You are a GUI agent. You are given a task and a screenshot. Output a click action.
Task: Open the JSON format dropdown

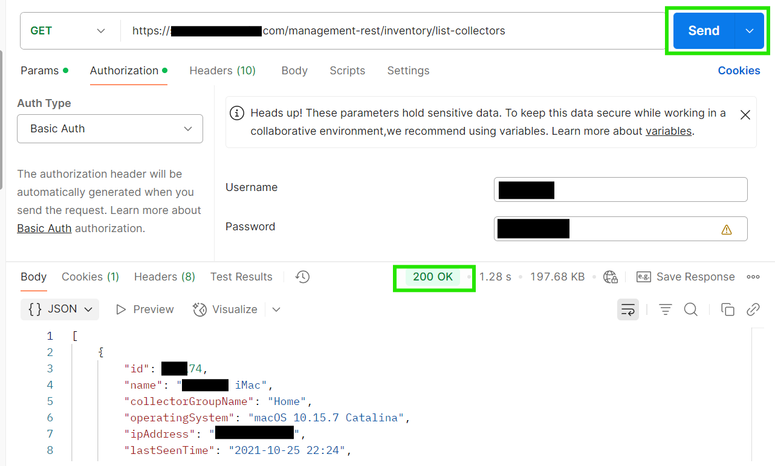pyautogui.click(x=62, y=310)
